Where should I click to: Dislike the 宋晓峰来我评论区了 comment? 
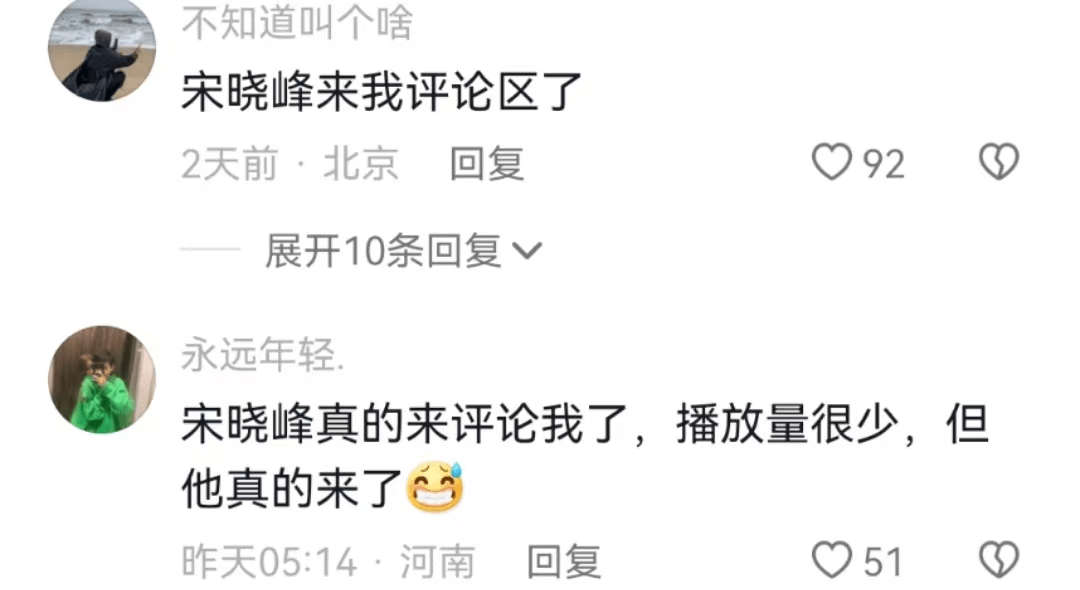coord(999,162)
